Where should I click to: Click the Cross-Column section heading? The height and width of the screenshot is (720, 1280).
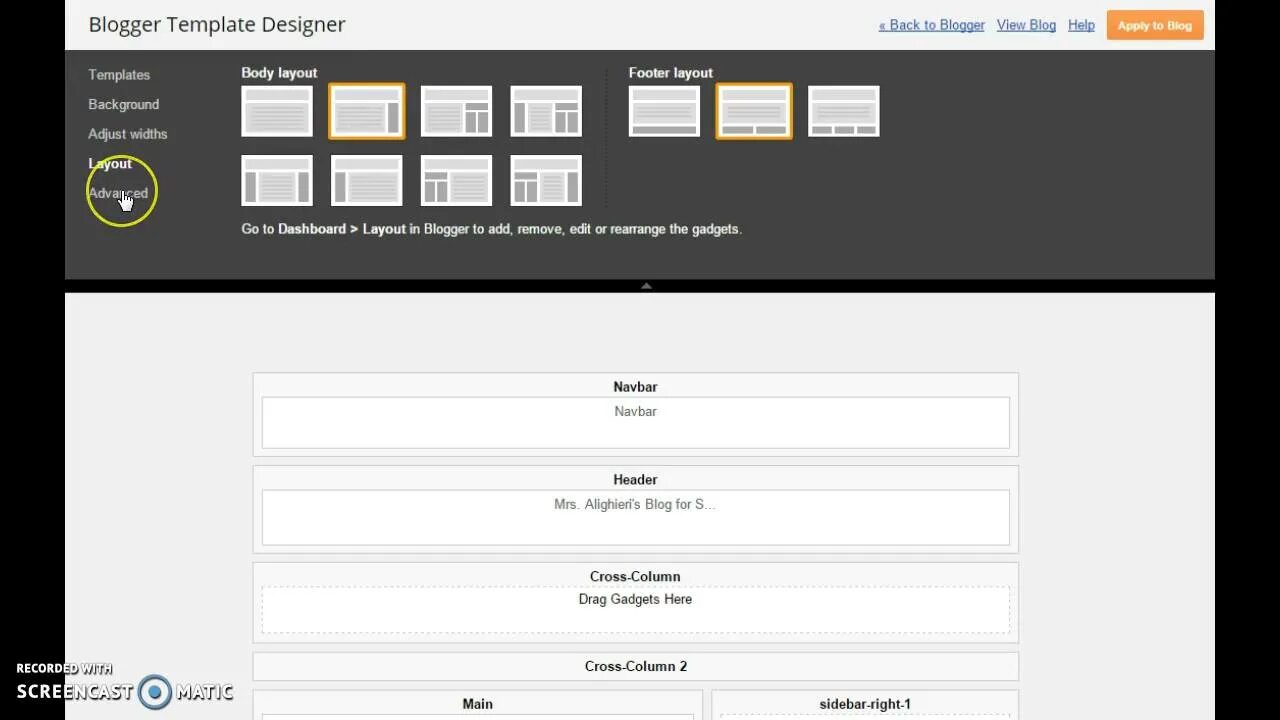pyautogui.click(x=635, y=576)
